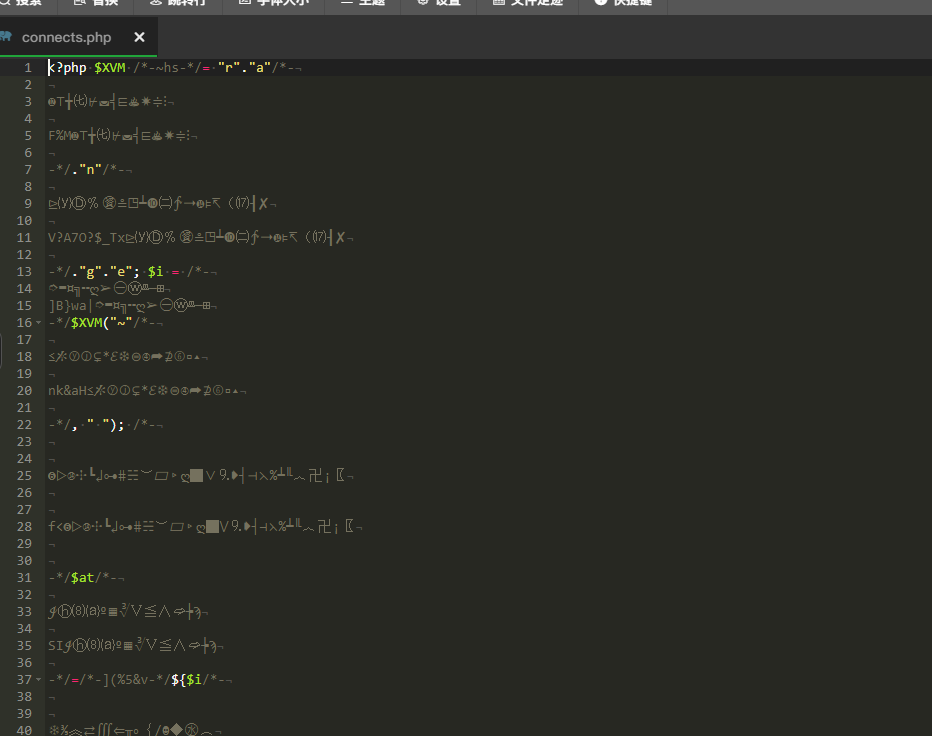Close the connects.php tab
This screenshot has height=736, width=932.
[x=139, y=37]
